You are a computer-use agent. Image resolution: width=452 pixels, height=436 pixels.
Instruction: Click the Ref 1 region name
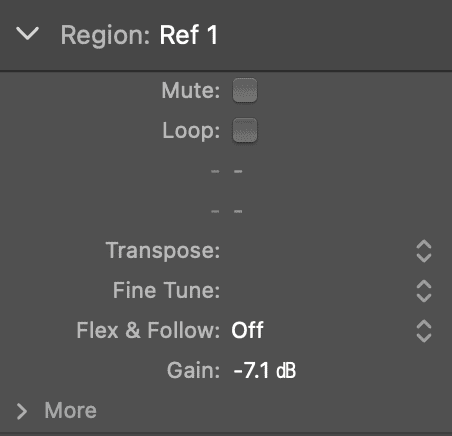tap(189, 35)
